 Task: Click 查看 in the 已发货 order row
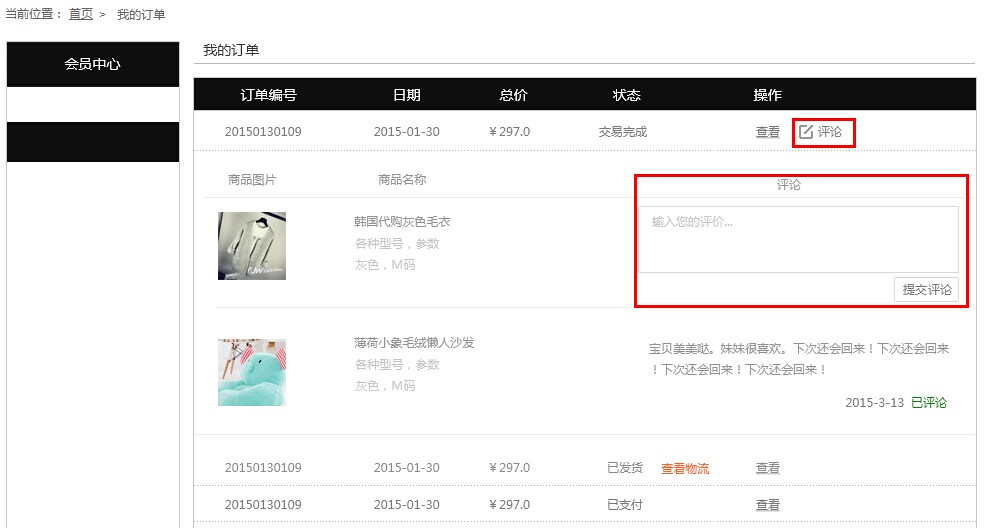[767, 468]
